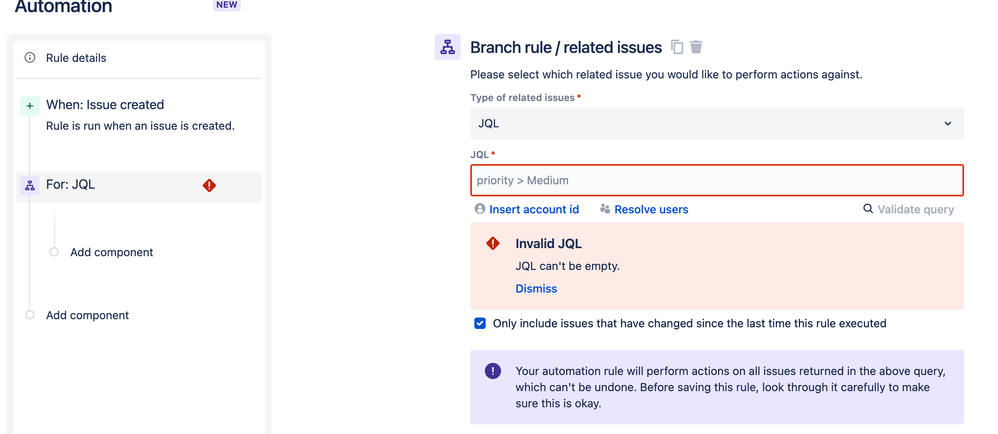Click the magnifier icon by Validate query

(868, 209)
